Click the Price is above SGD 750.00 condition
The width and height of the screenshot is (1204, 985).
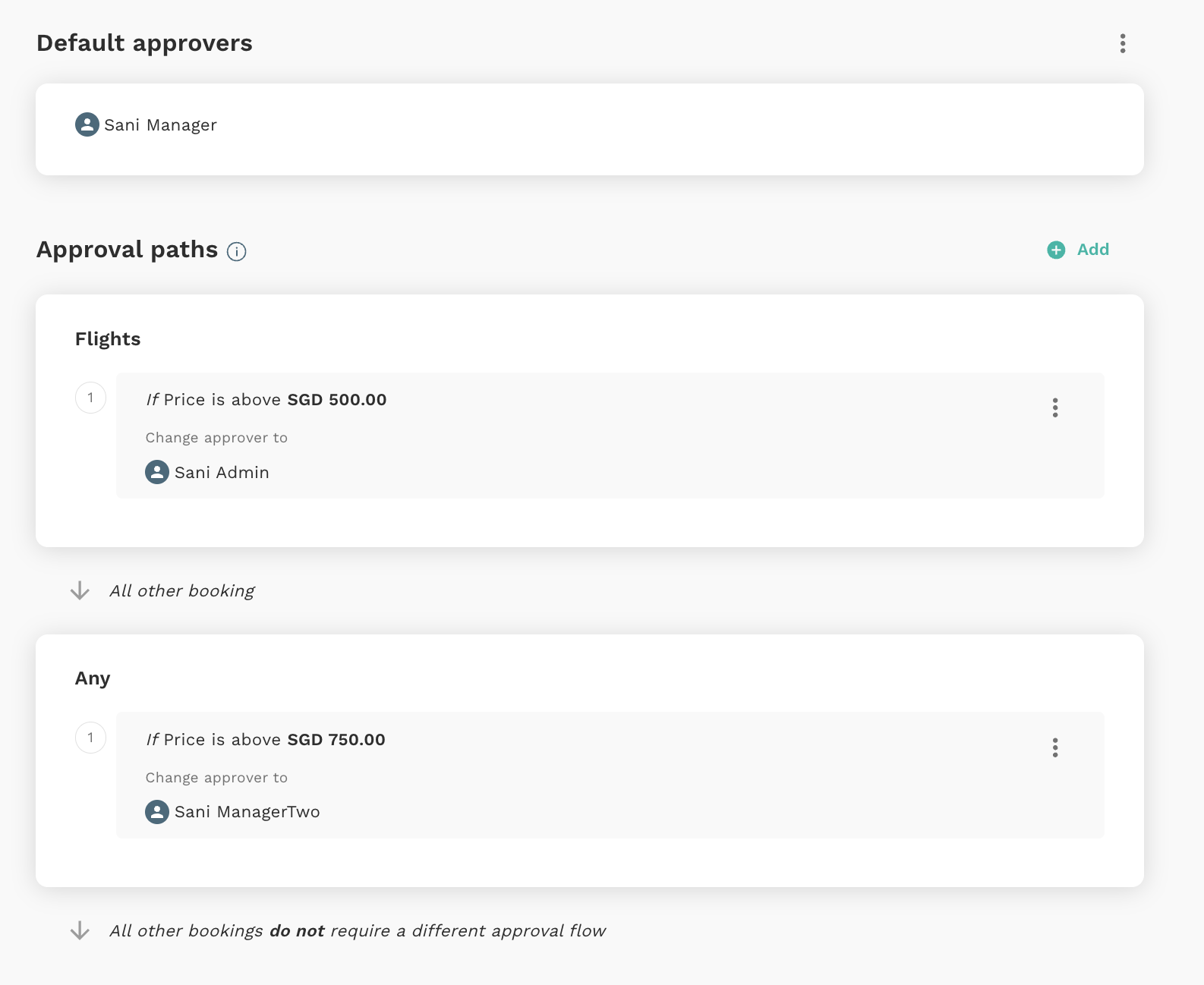(266, 740)
